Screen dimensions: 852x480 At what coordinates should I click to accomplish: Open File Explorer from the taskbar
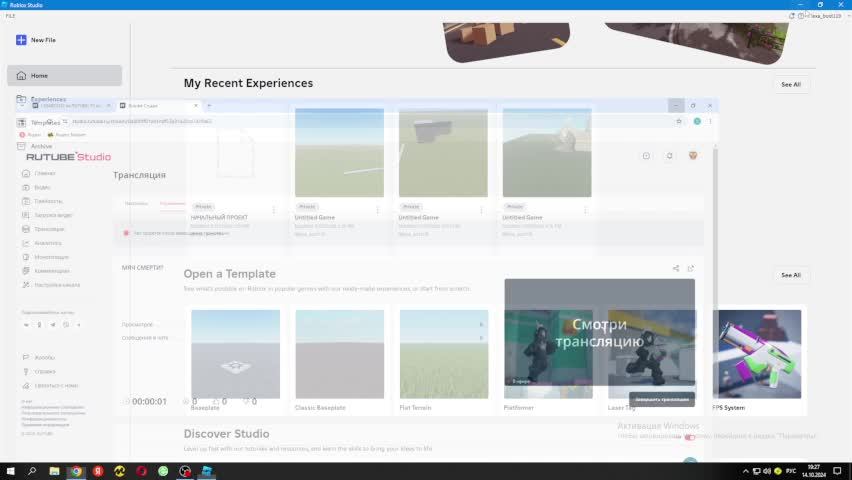54,471
